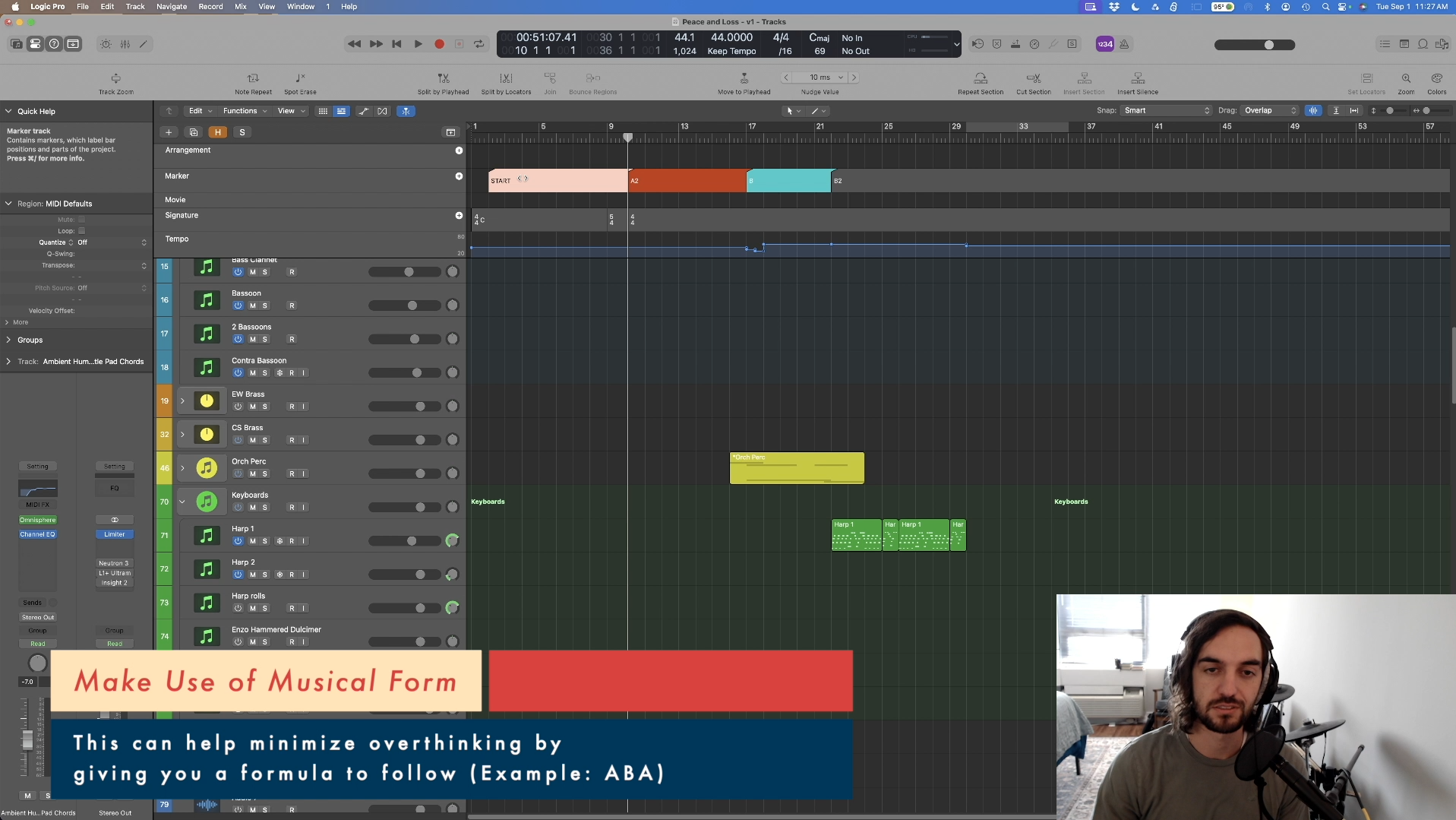This screenshot has height=820, width=1456.
Task: Collapse the Quick Help section
Action: click(8, 111)
